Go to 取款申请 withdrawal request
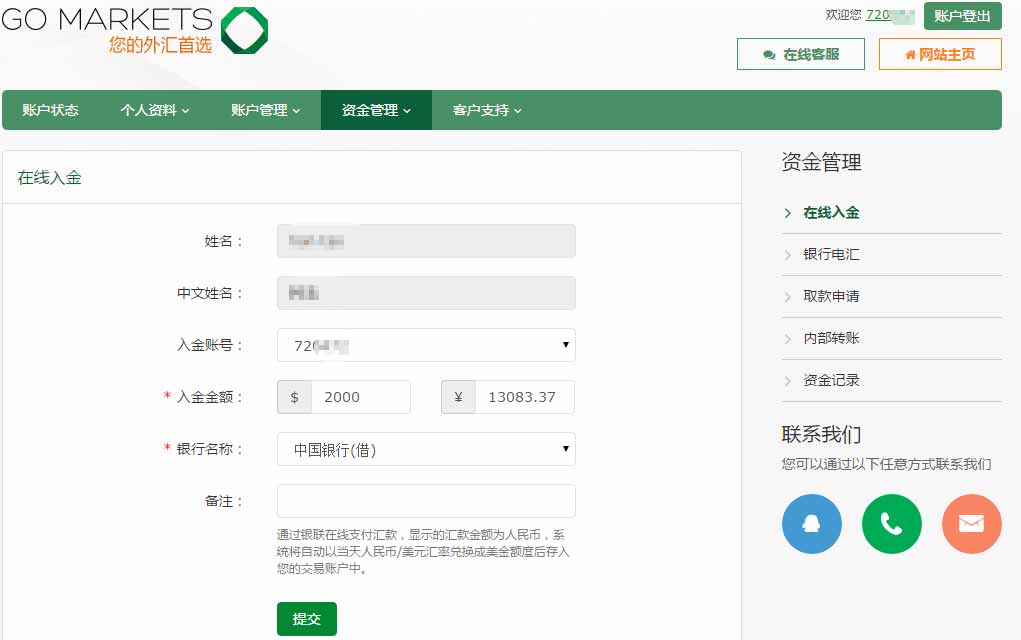 (831, 296)
